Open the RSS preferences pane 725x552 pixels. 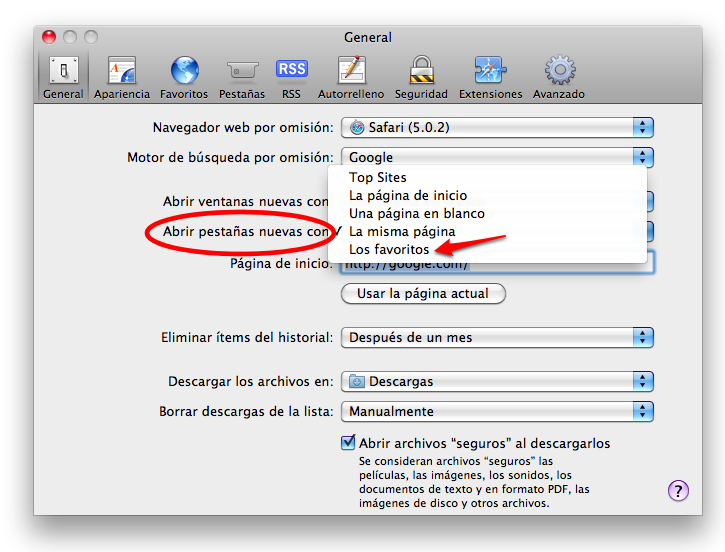(x=291, y=77)
